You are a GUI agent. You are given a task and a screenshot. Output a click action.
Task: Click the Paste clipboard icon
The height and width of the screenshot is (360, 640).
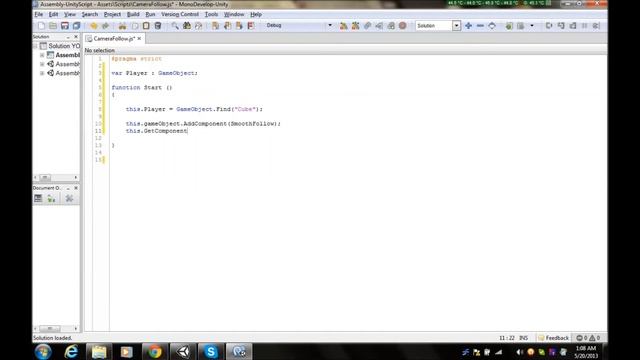[x=146, y=26]
